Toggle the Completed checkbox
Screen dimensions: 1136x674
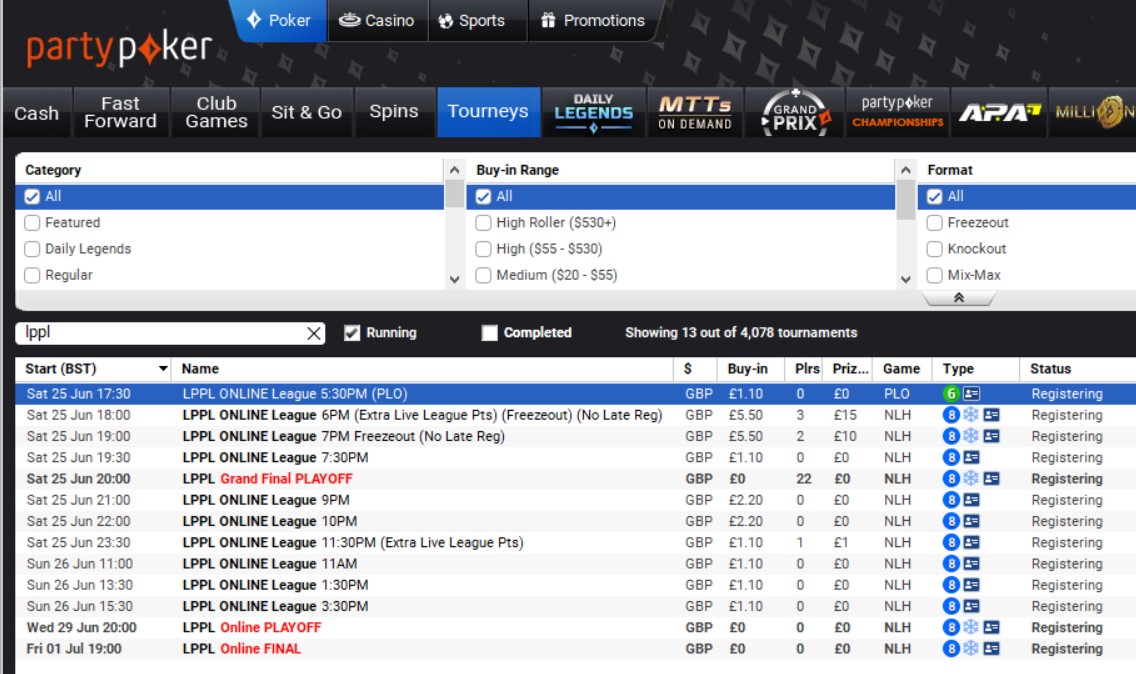(490, 333)
